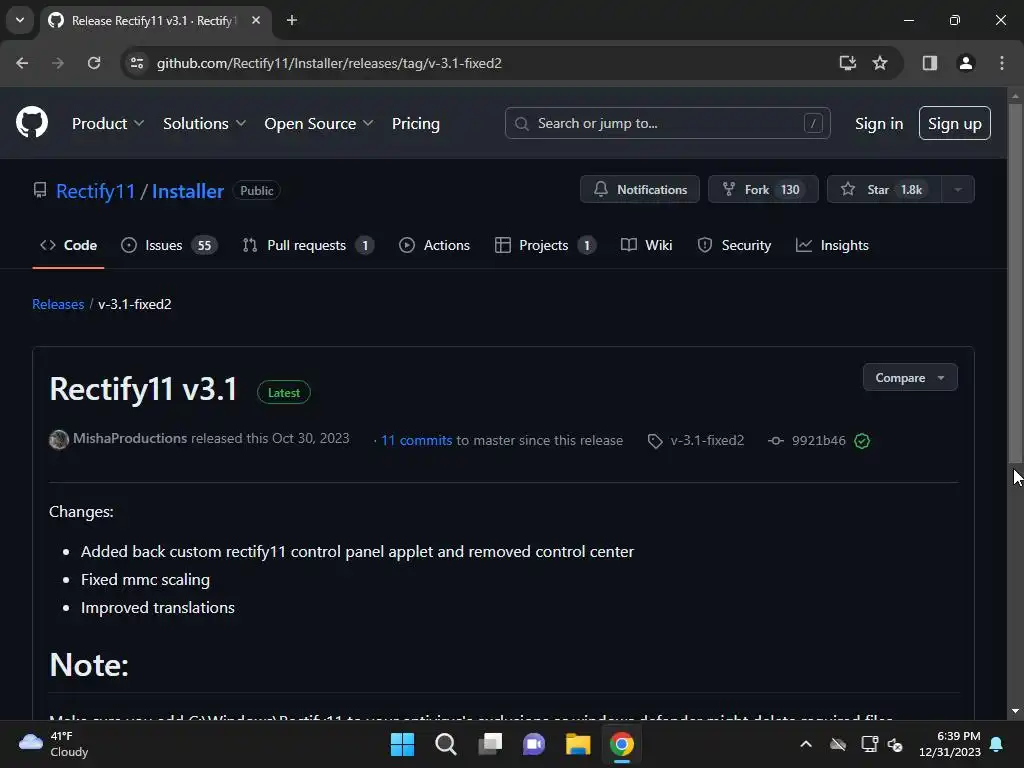Image resolution: width=1024 pixels, height=768 pixels.
Task: Open the Chrome profile icon
Action: tap(966, 63)
